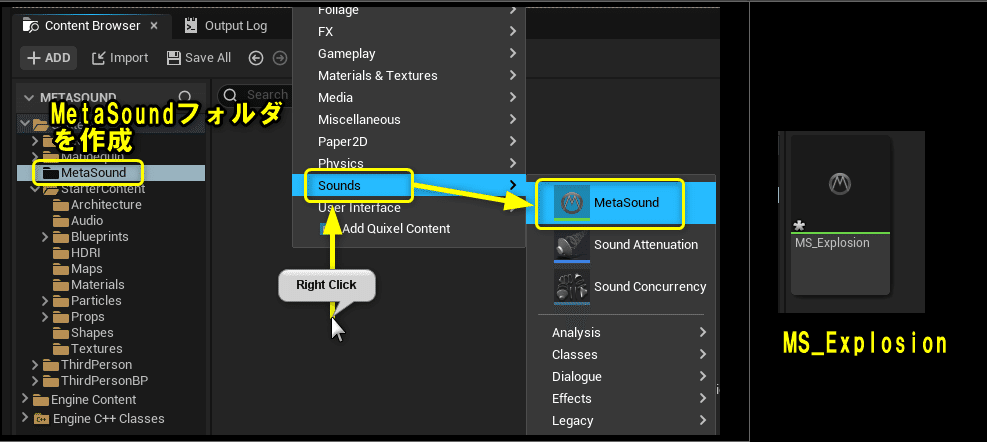Screen dimensions: 987x442
Task: Select the Maps folder
Action: tap(87, 269)
